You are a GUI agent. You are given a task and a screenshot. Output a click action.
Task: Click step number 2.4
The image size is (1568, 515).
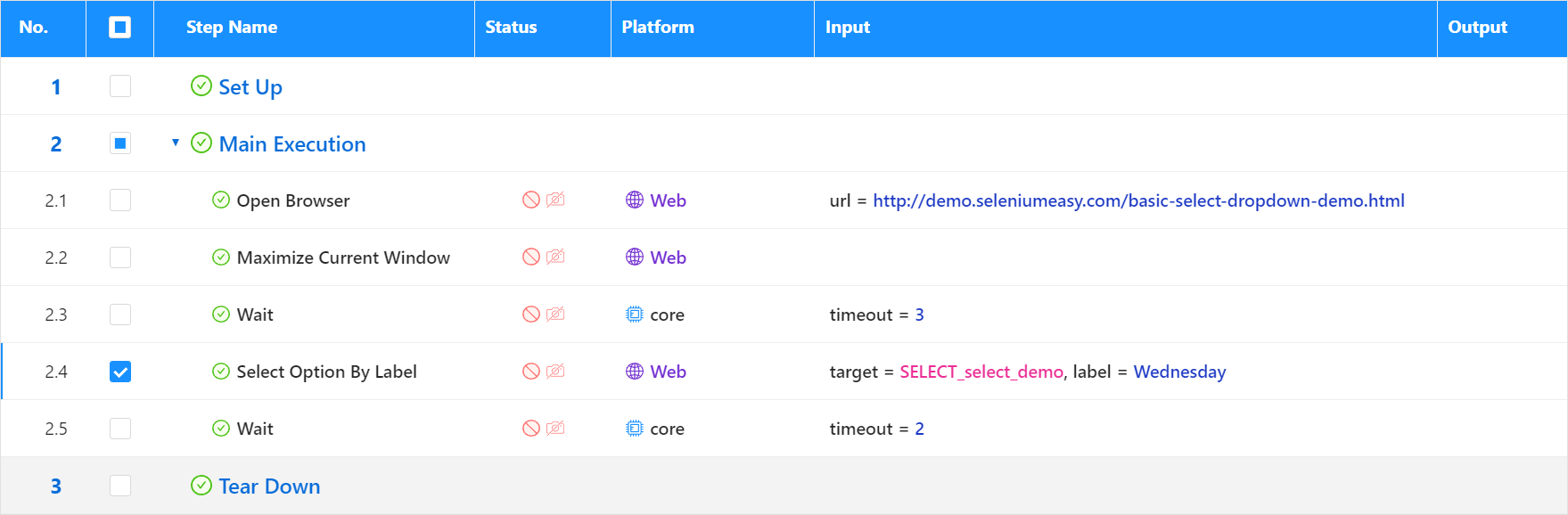55,372
